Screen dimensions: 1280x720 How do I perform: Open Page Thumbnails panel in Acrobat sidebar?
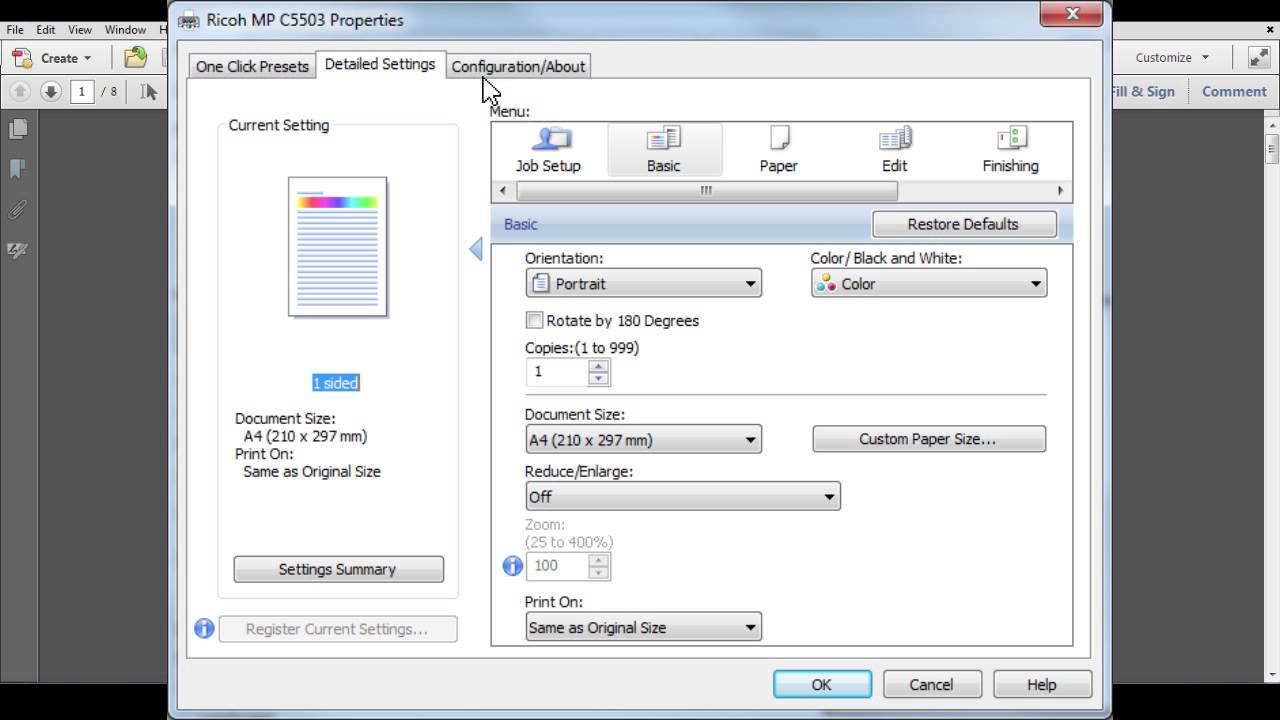pyautogui.click(x=17, y=129)
